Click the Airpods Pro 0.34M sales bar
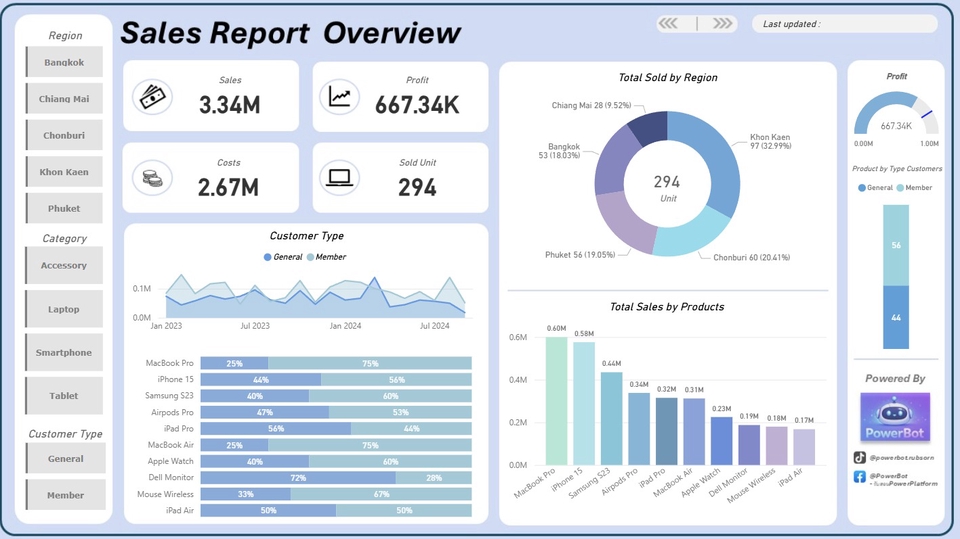The width and height of the screenshot is (960, 539). pos(639,429)
